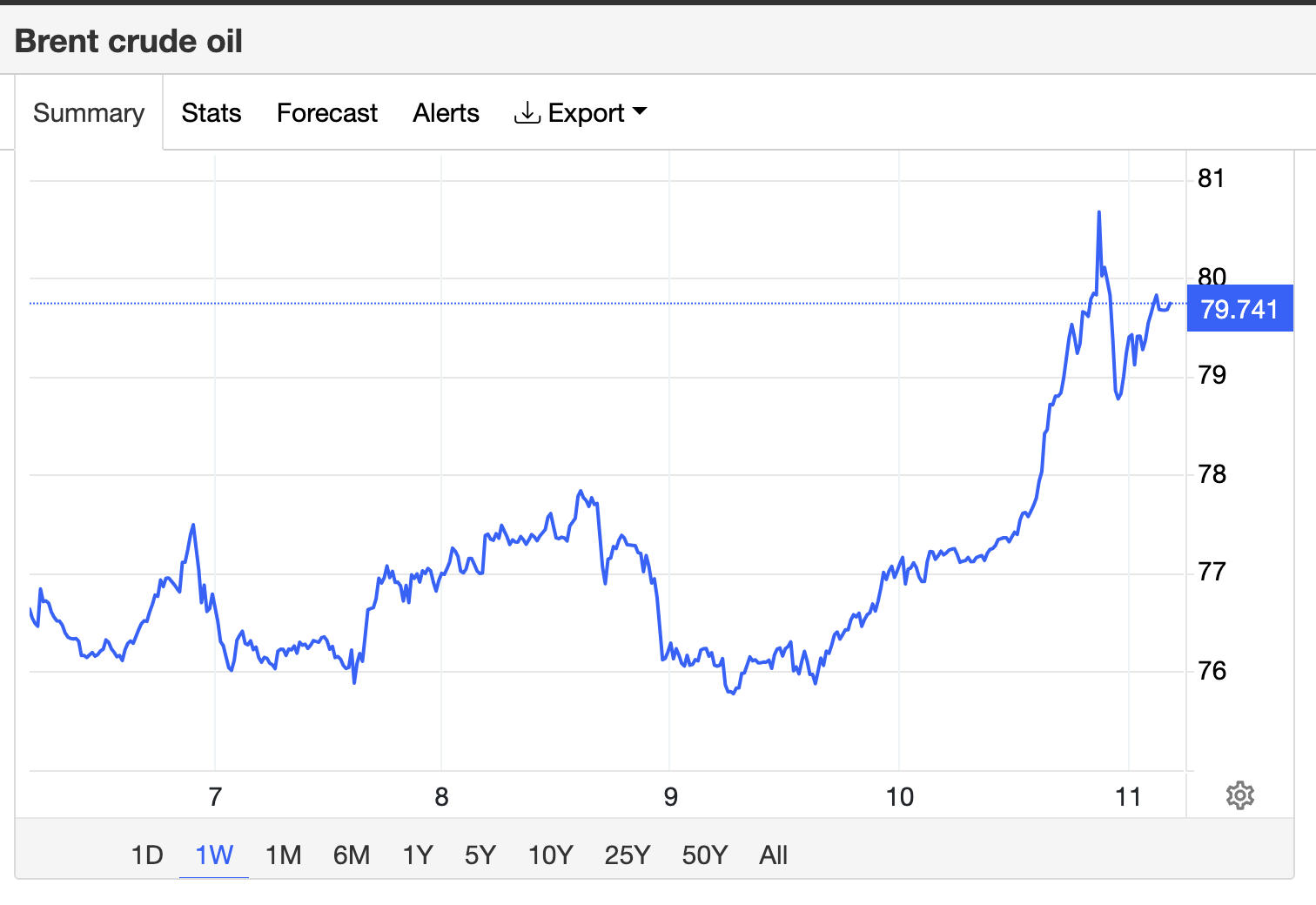Click the date label 9 on the axis
This screenshot has width=1316, height=905.
pos(670,797)
